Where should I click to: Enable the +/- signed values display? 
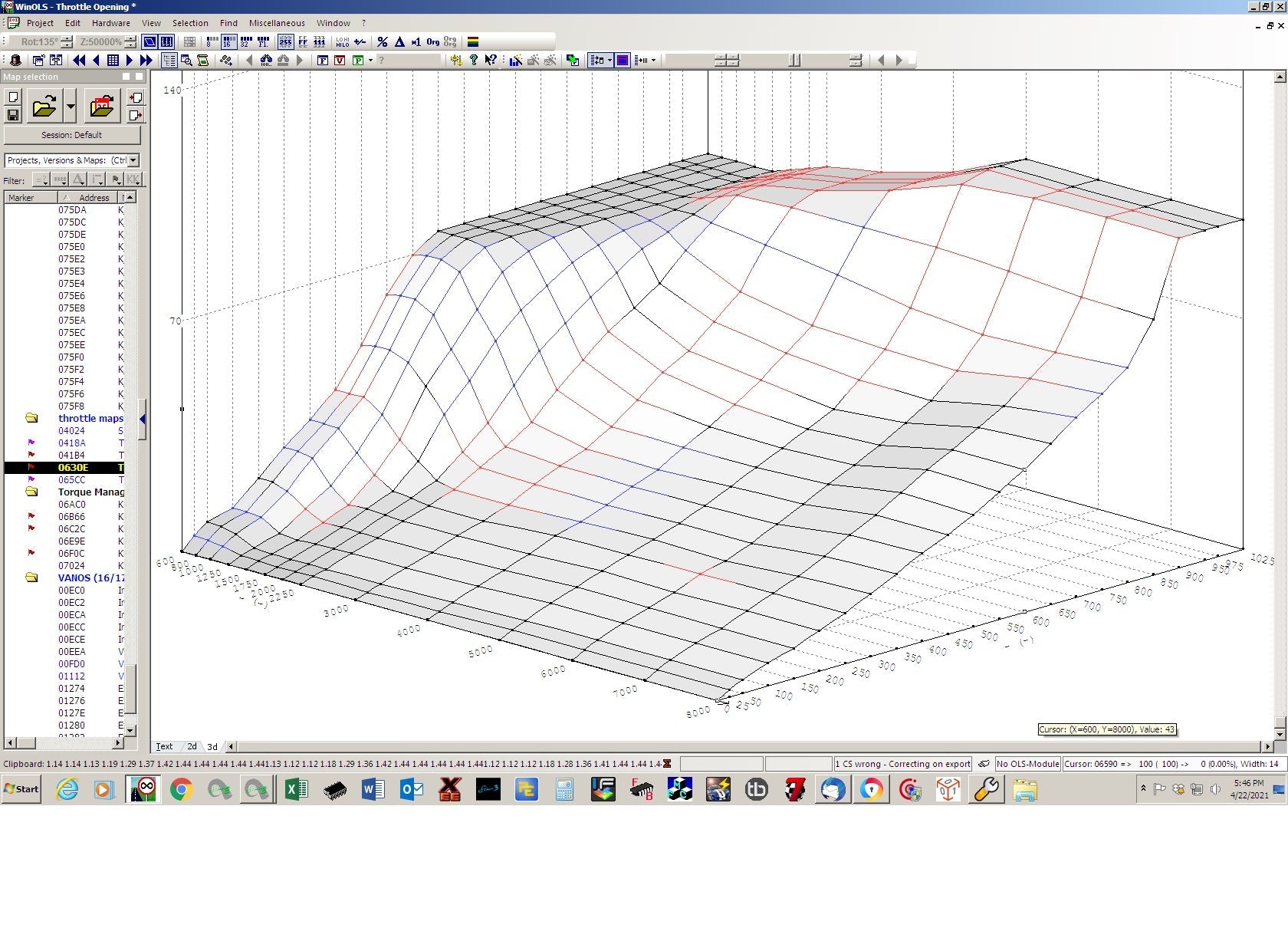click(x=360, y=42)
